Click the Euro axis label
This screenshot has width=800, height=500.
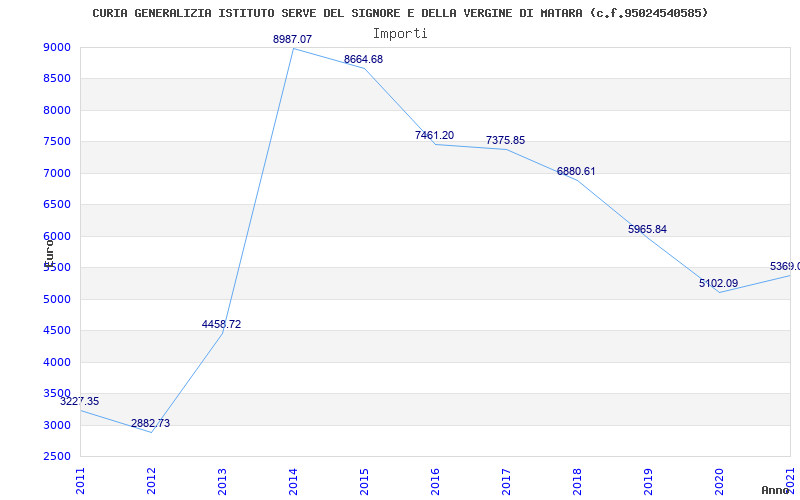(x=49, y=253)
